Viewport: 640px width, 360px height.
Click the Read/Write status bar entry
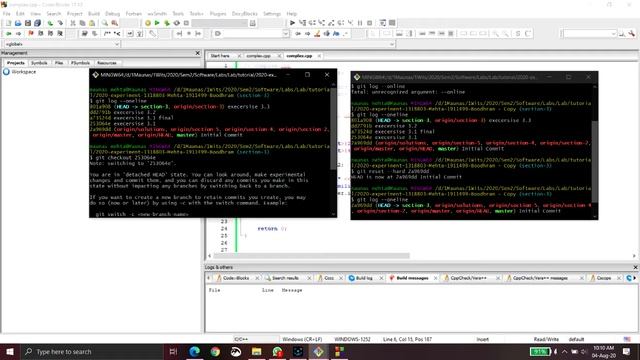tap(547, 339)
